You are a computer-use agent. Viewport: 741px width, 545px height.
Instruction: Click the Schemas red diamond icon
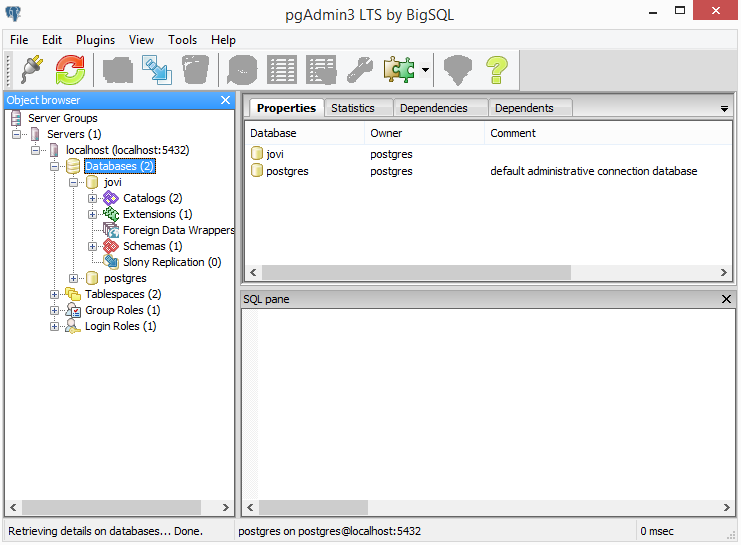coord(110,246)
